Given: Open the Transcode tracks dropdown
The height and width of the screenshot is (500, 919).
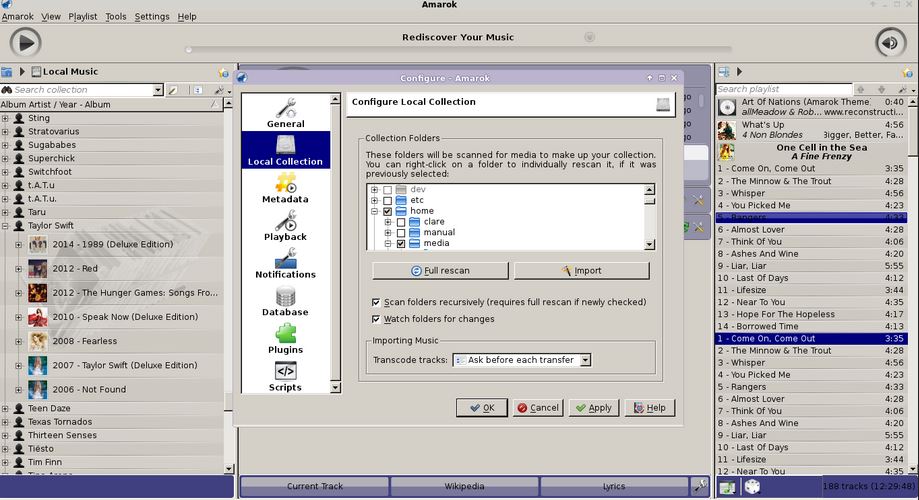Looking at the screenshot, I should click(x=522, y=360).
